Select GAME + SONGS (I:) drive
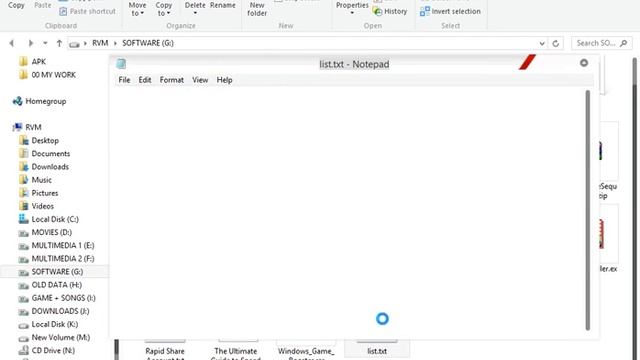 point(63,298)
